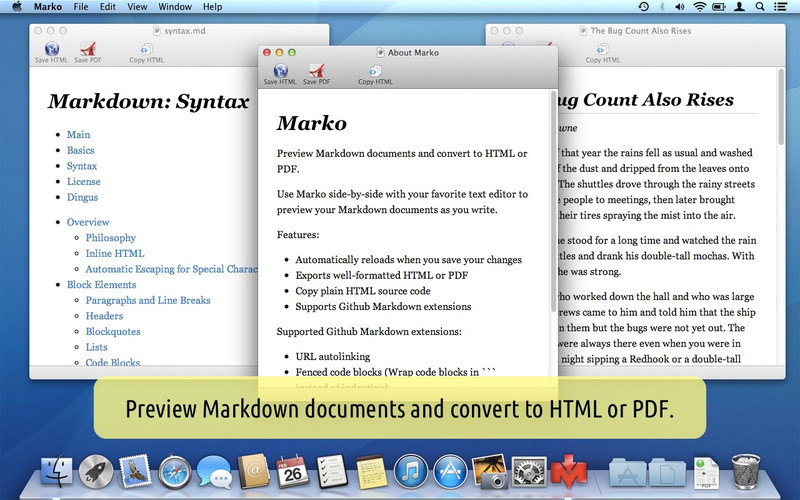The height and width of the screenshot is (500, 800).
Task: Open the Window menu
Action: (x=174, y=7)
